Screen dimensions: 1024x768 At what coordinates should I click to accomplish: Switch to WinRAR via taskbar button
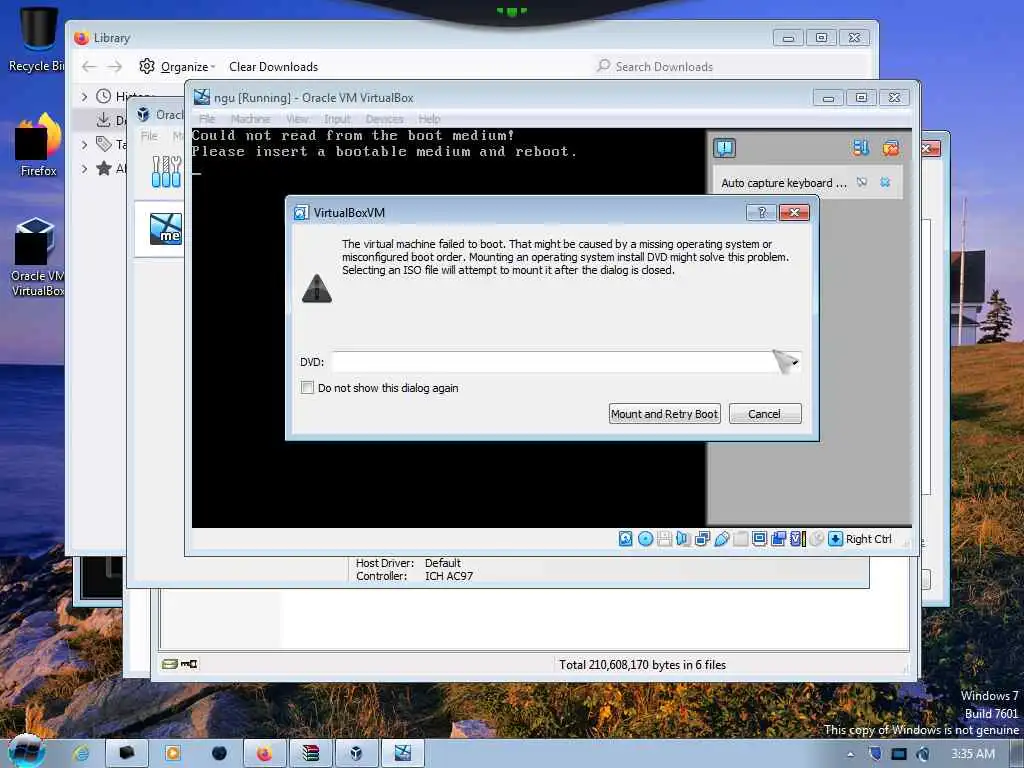[310, 753]
